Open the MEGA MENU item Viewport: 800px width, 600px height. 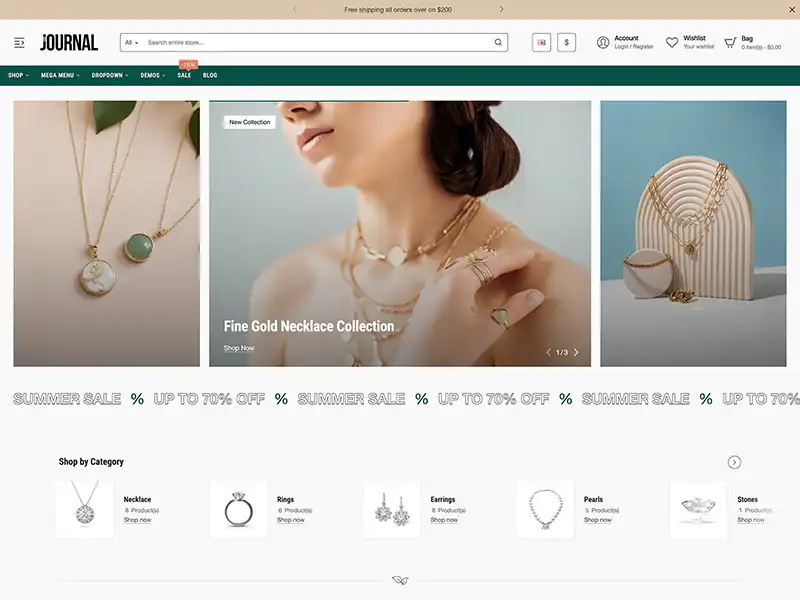tap(59, 74)
